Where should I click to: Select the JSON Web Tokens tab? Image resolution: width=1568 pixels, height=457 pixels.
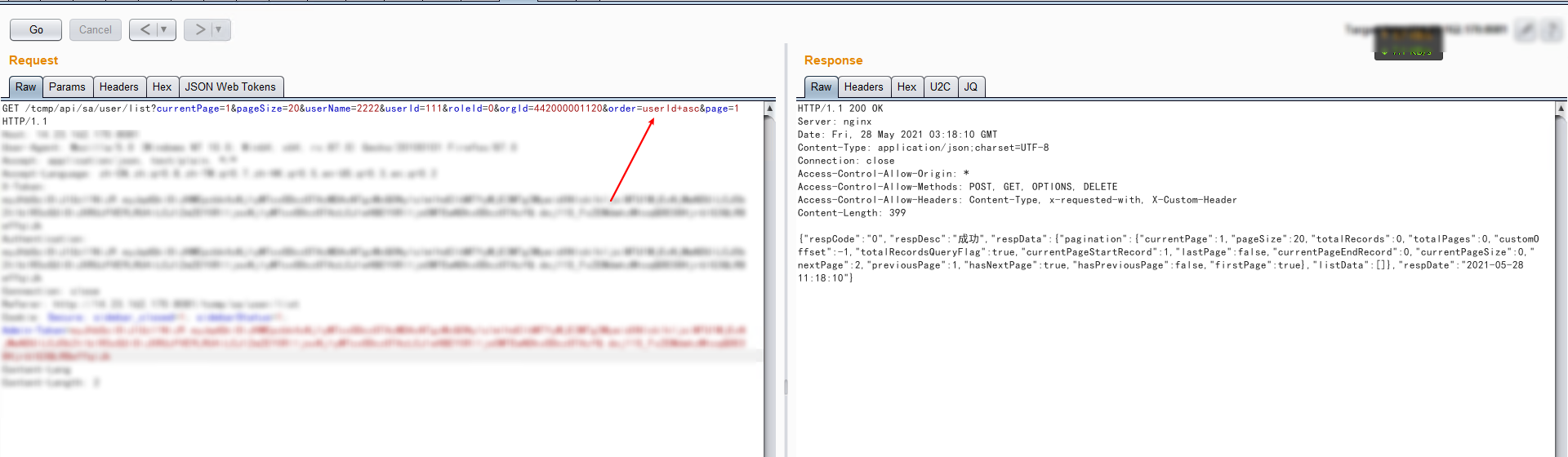tap(230, 87)
